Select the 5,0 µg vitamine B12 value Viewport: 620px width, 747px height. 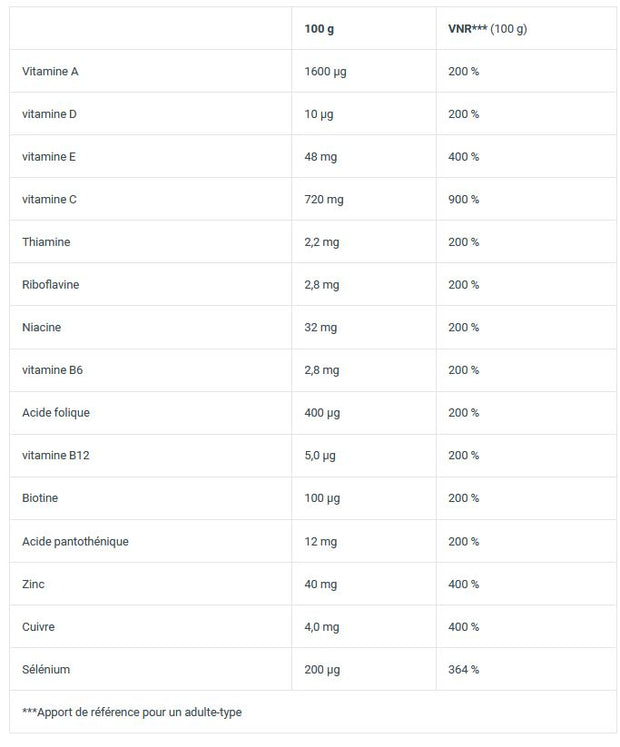tap(320, 456)
